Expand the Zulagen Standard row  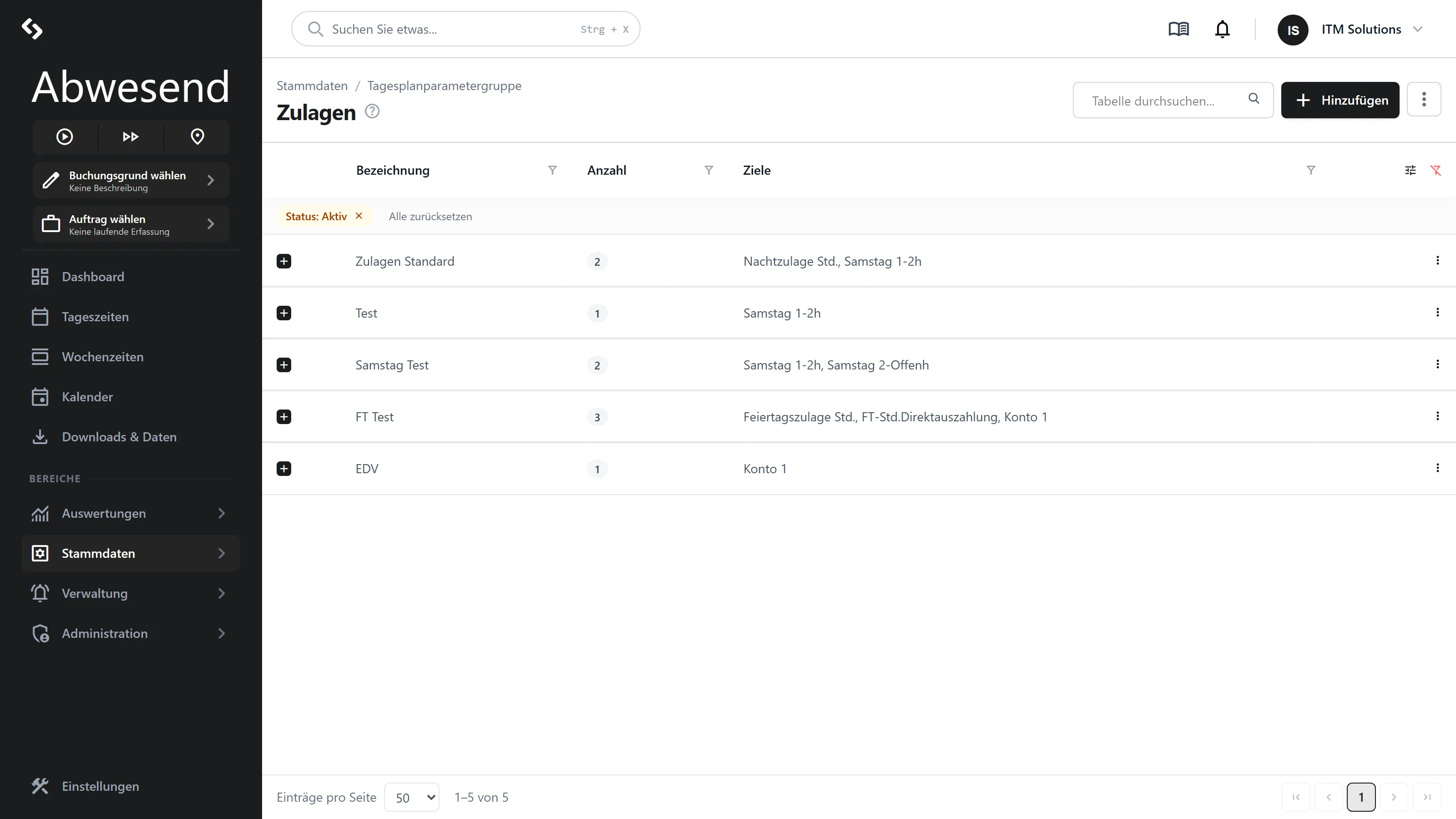pyautogui.click(x=284, y=261)
